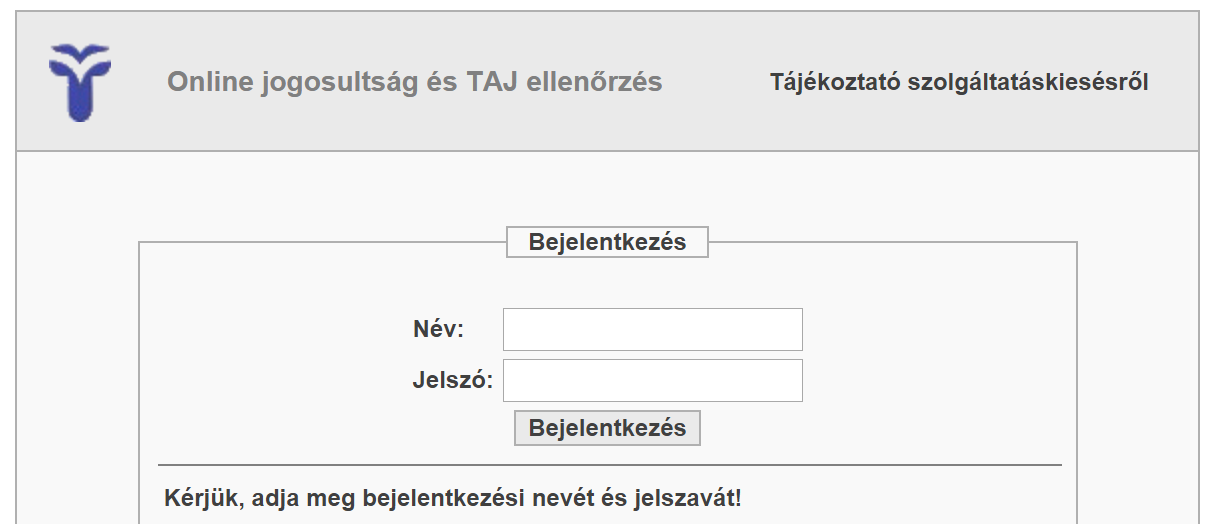The height and width of the screenshot is (524, 1213).
Task: Focus the Jelszó password input field
Action: point(653,380)
